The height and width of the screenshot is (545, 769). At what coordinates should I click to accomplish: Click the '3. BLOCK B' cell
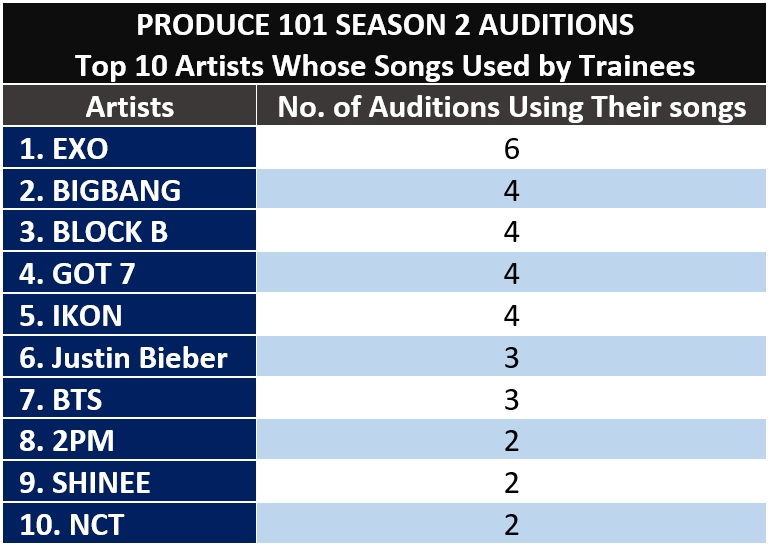click(x=129, y=231)
